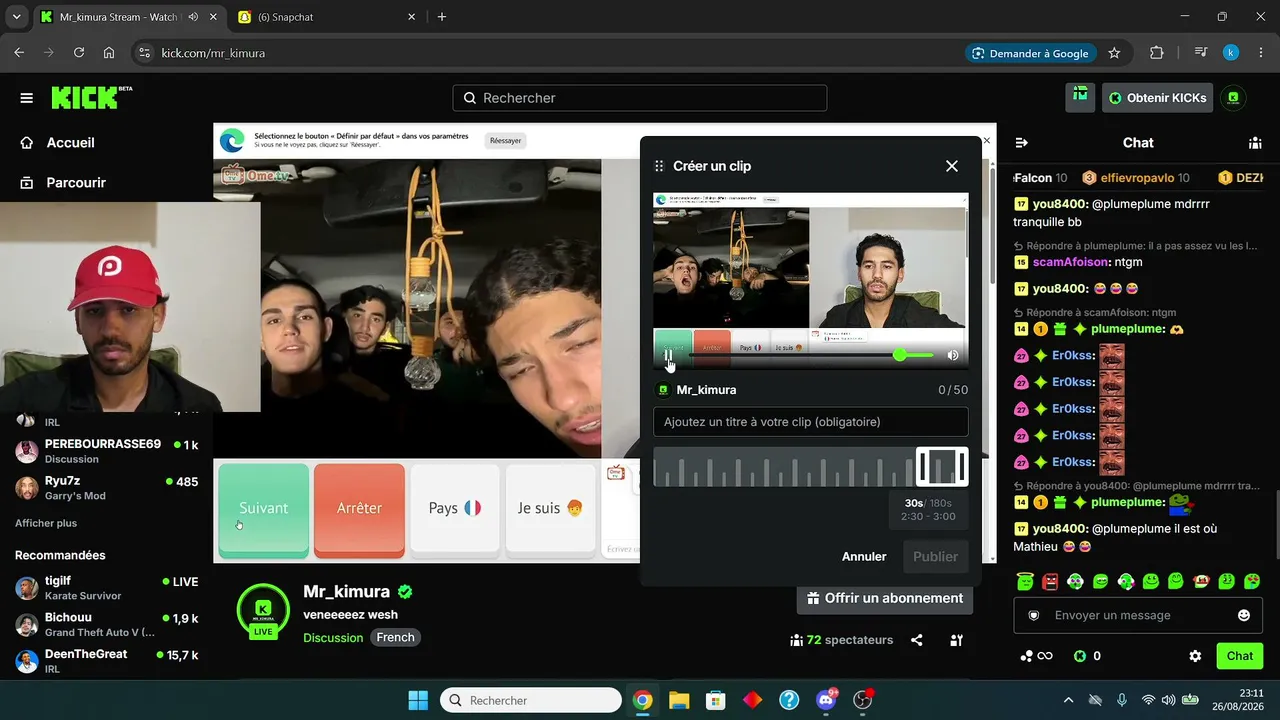This screenshot has height=720, width=1280.
Task: Click the Publier button
Action: click(x=935, y=556)
